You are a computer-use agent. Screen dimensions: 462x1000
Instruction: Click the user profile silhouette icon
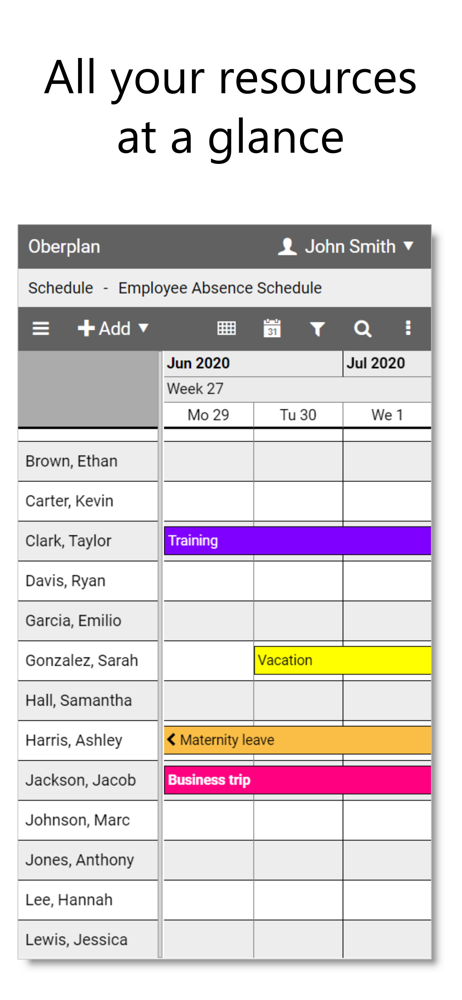coord(287,247)
